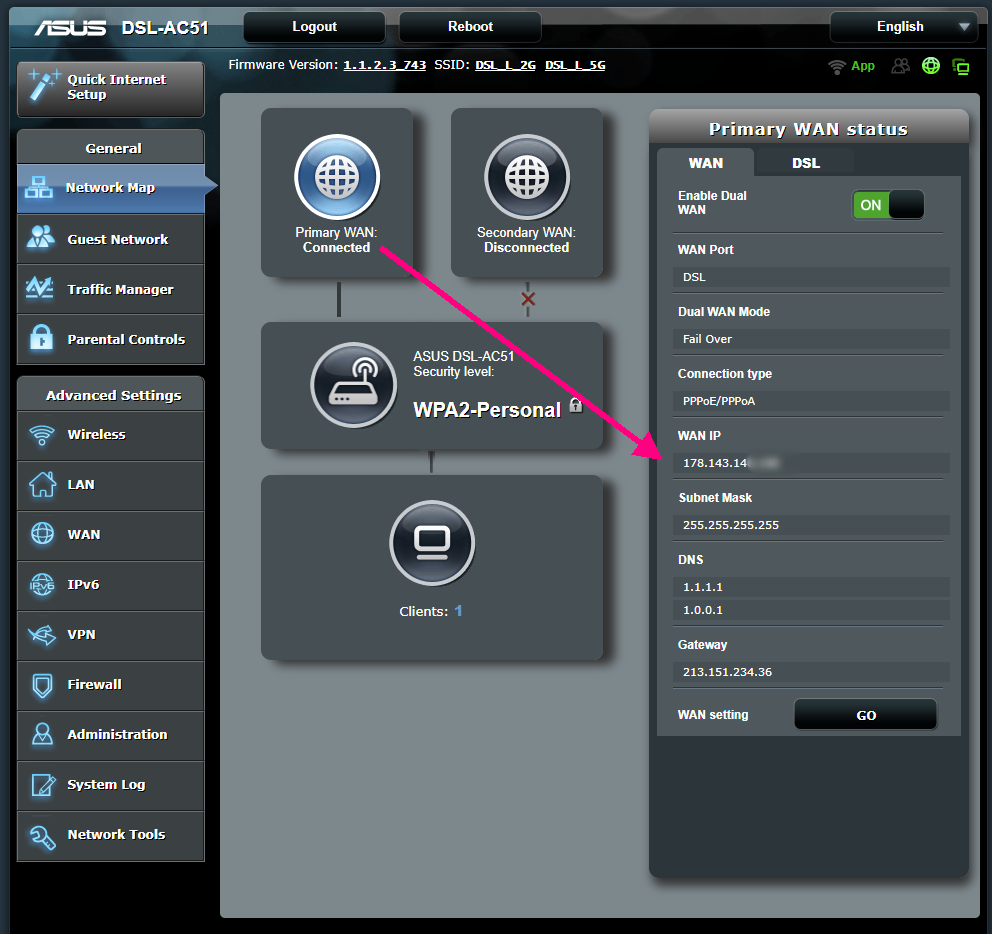
Task: Select the Secondary WAN globe icon
Action: (527, 177)
